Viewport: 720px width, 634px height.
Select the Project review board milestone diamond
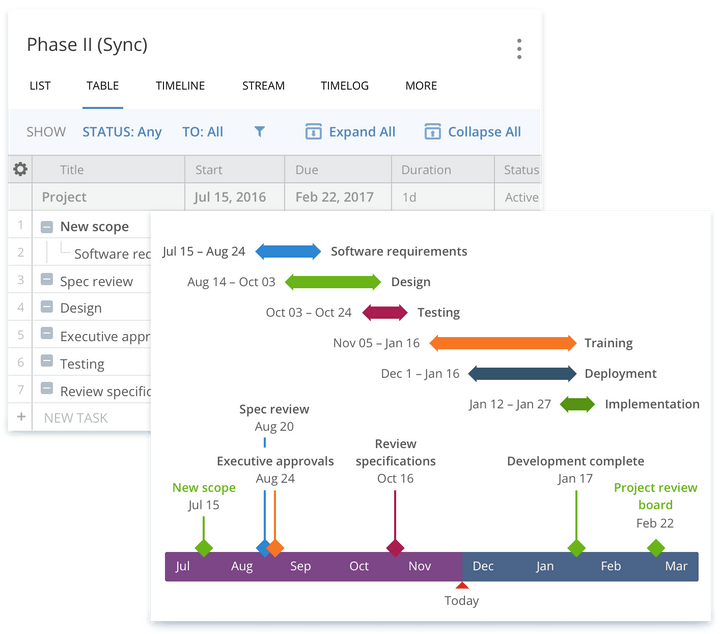tap(655, 548)
